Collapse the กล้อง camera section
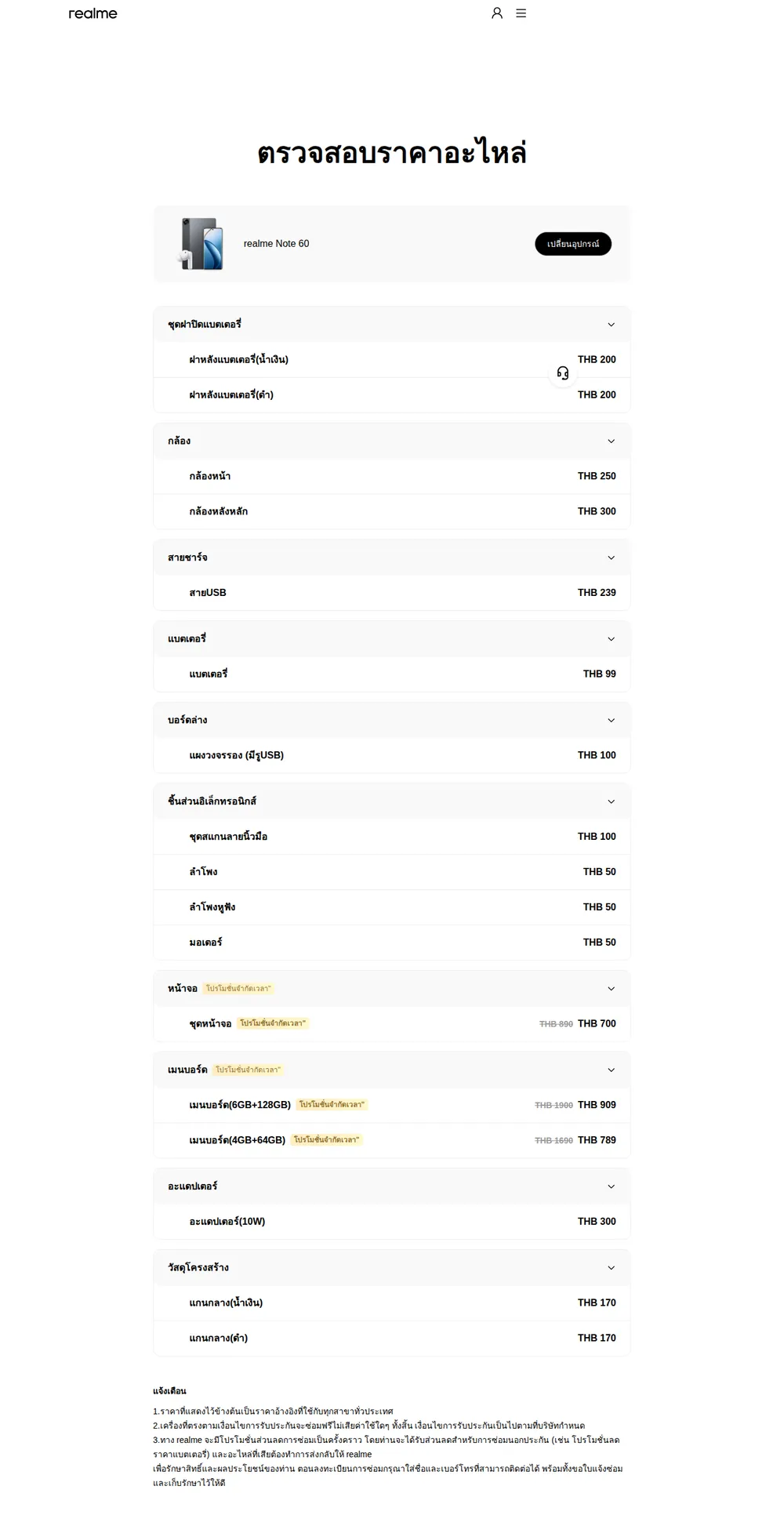 click(392, 441)
